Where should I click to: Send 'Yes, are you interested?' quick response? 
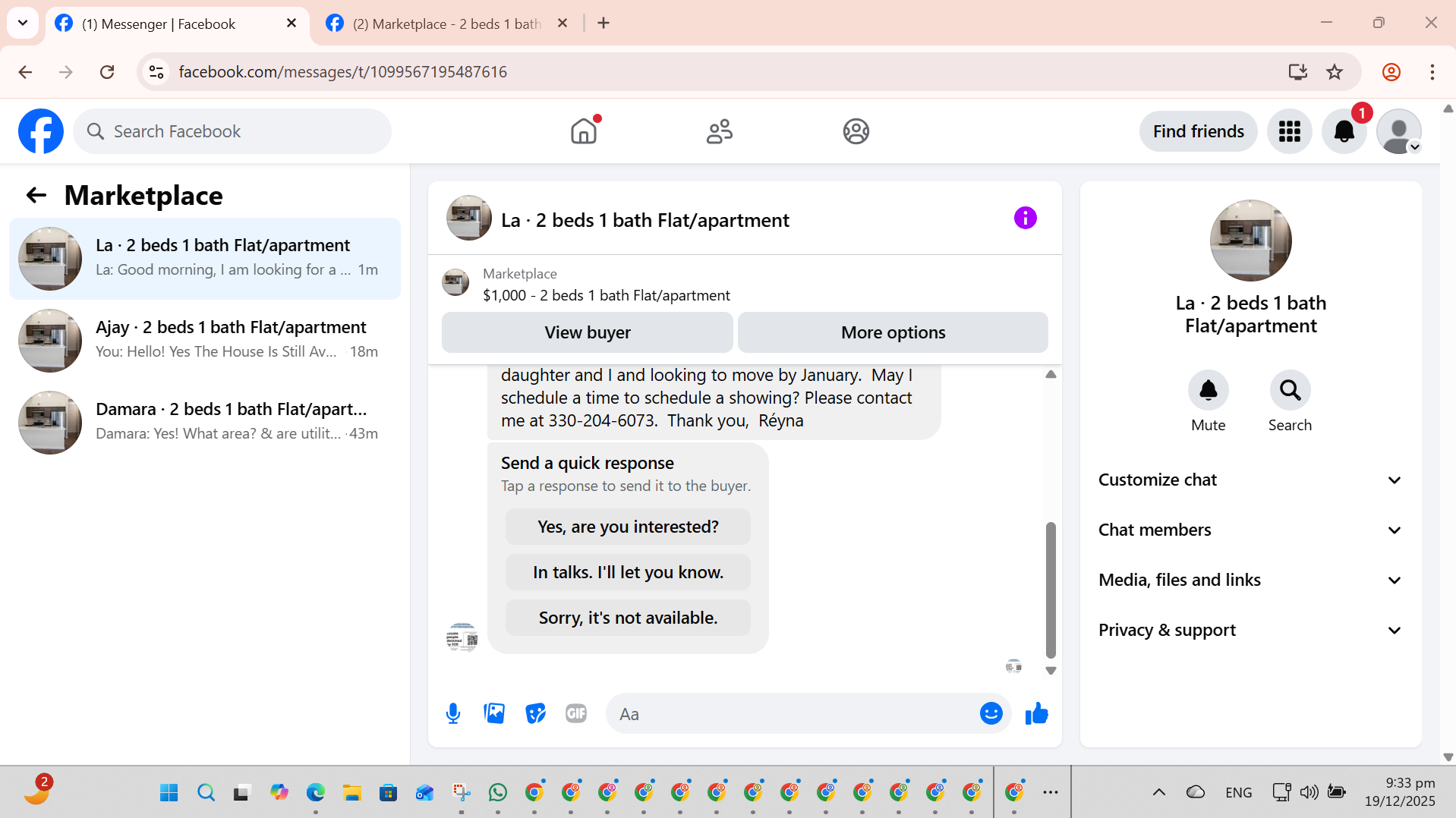(x=628, y=527)
